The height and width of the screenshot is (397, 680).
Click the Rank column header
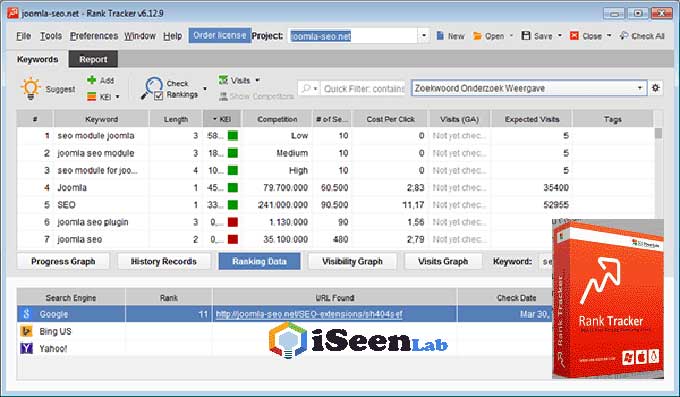pyautogui.click(x=169, y=298)
